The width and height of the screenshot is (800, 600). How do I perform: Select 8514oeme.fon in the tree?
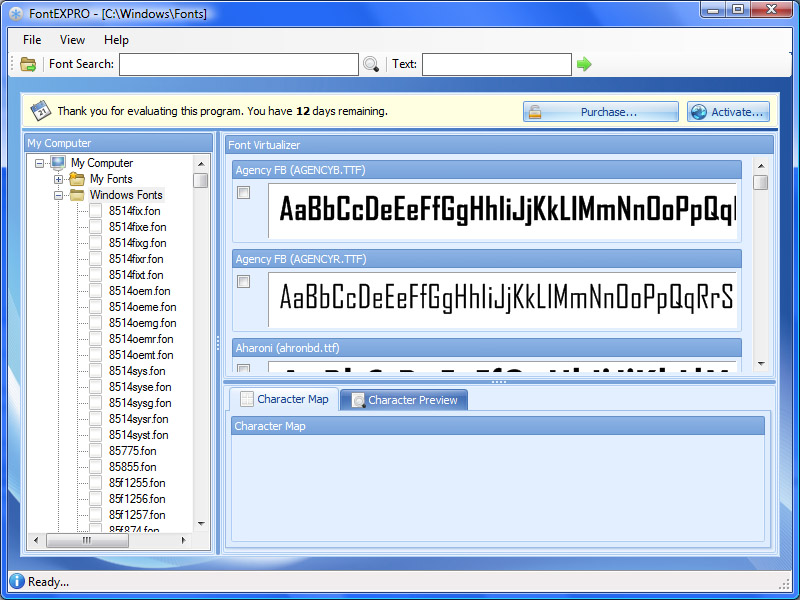pos(142,307)
